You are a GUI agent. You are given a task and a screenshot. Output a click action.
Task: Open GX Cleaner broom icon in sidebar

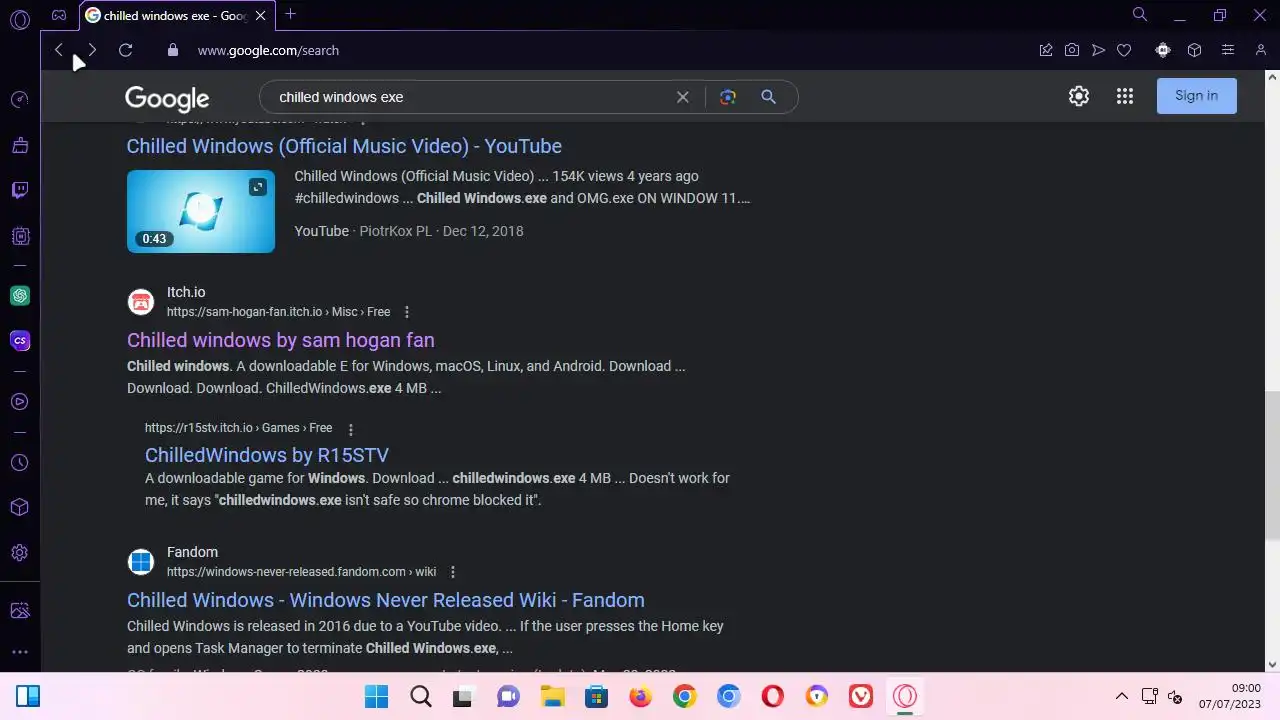click(19, 146)
